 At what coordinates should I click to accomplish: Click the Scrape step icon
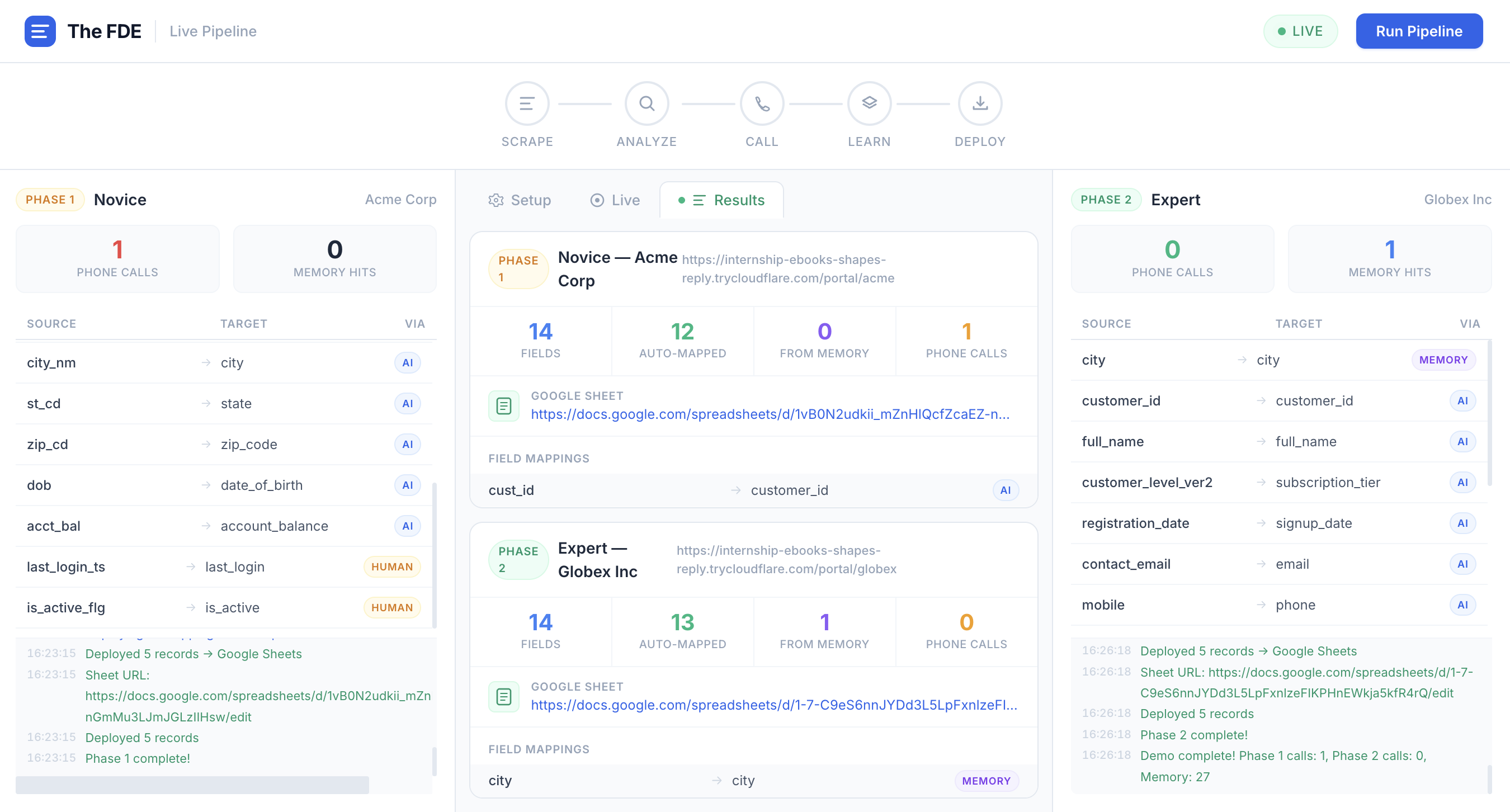click(x=526, y=104)
